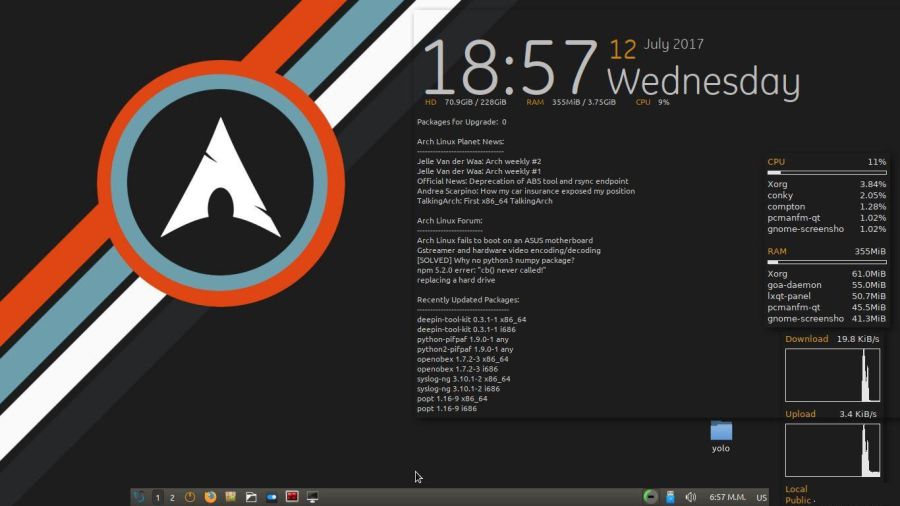Select the yolo desktop folder
The image size is (900, 506).
[721, 437]
